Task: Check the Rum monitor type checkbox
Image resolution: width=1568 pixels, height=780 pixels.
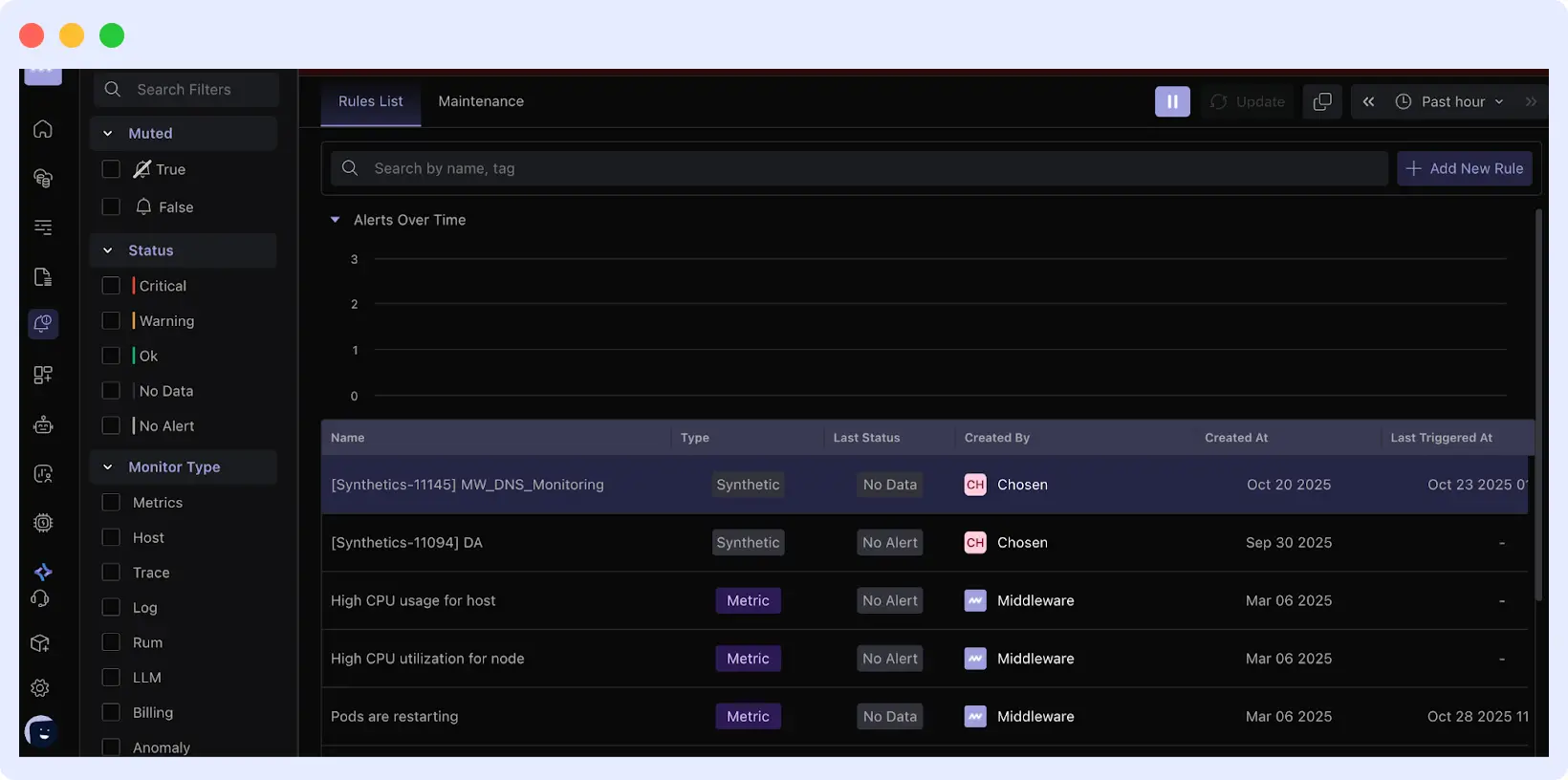Action: 111,641
